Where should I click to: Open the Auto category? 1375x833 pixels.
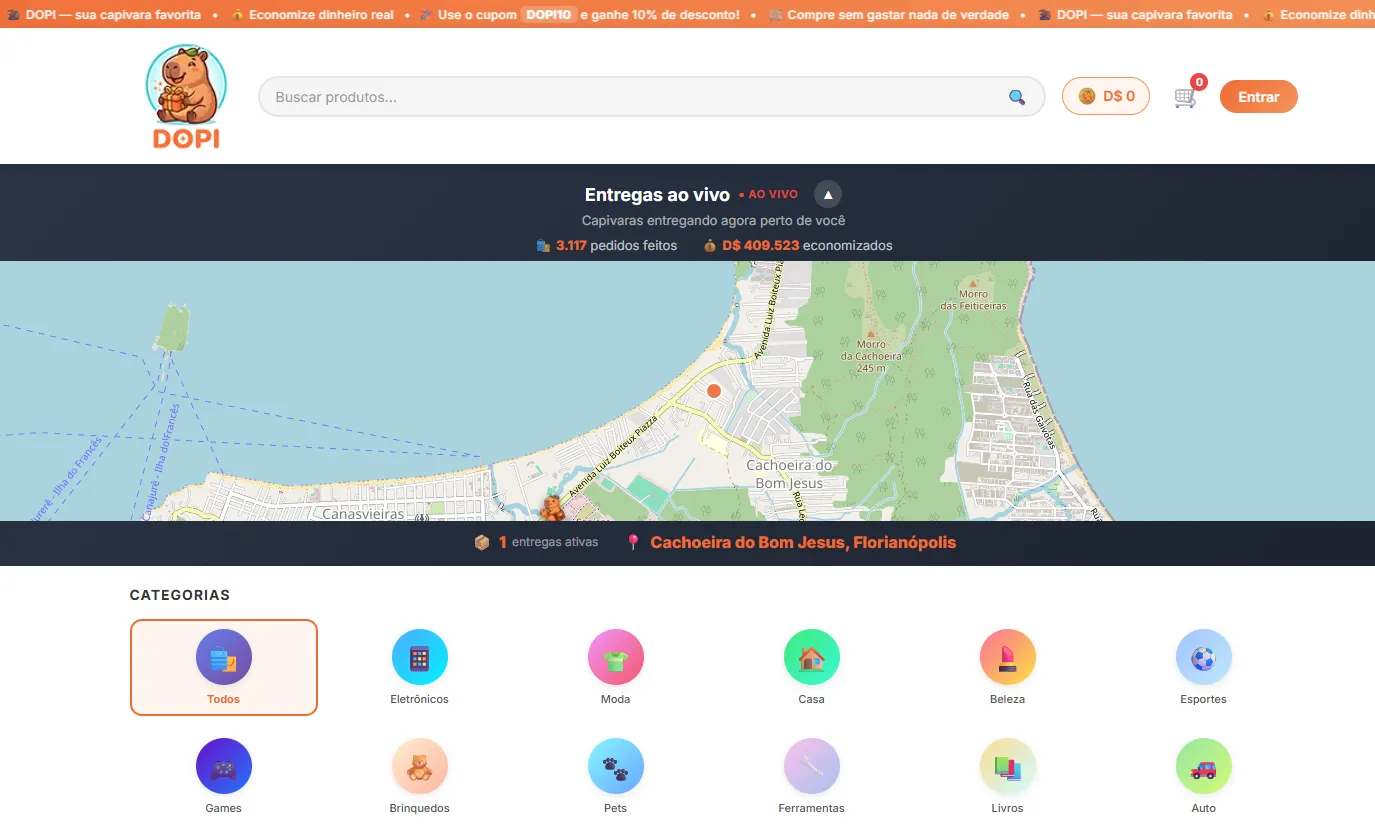click(x=1204, y=776)
